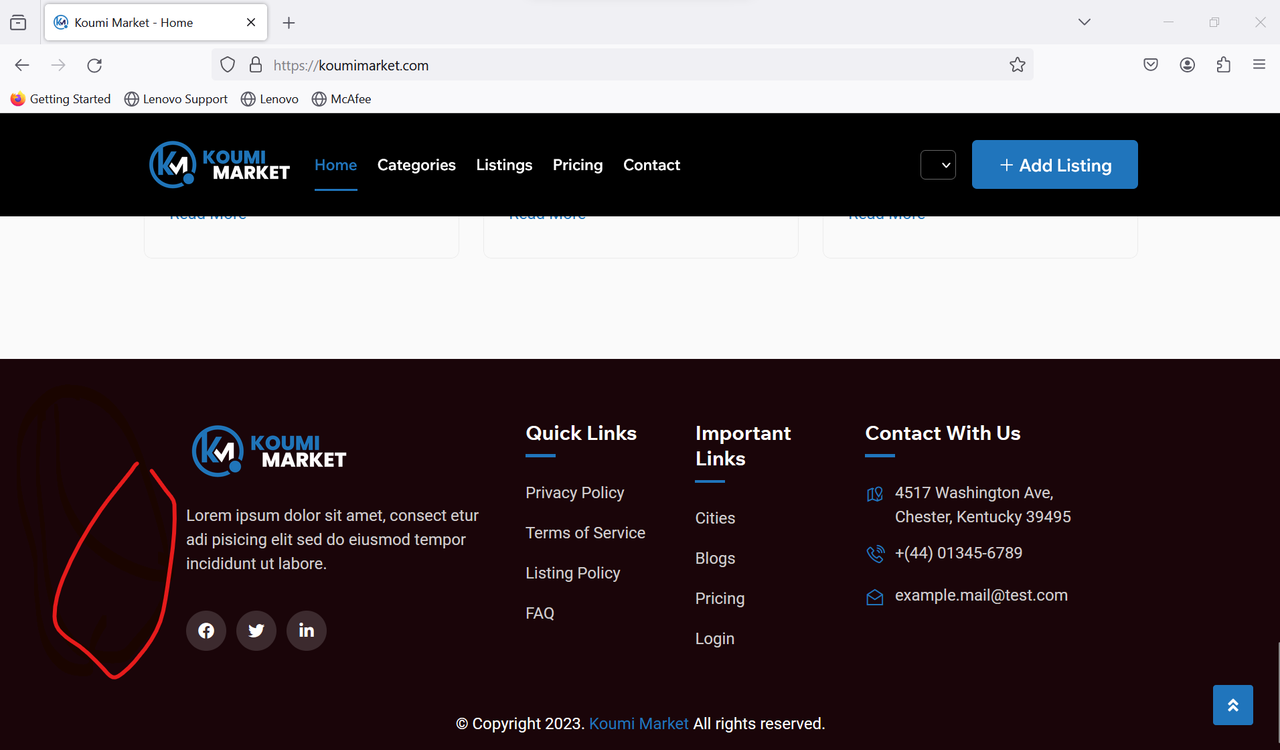Click the scroll-to-top arrow button

(x=1232, y=705)
